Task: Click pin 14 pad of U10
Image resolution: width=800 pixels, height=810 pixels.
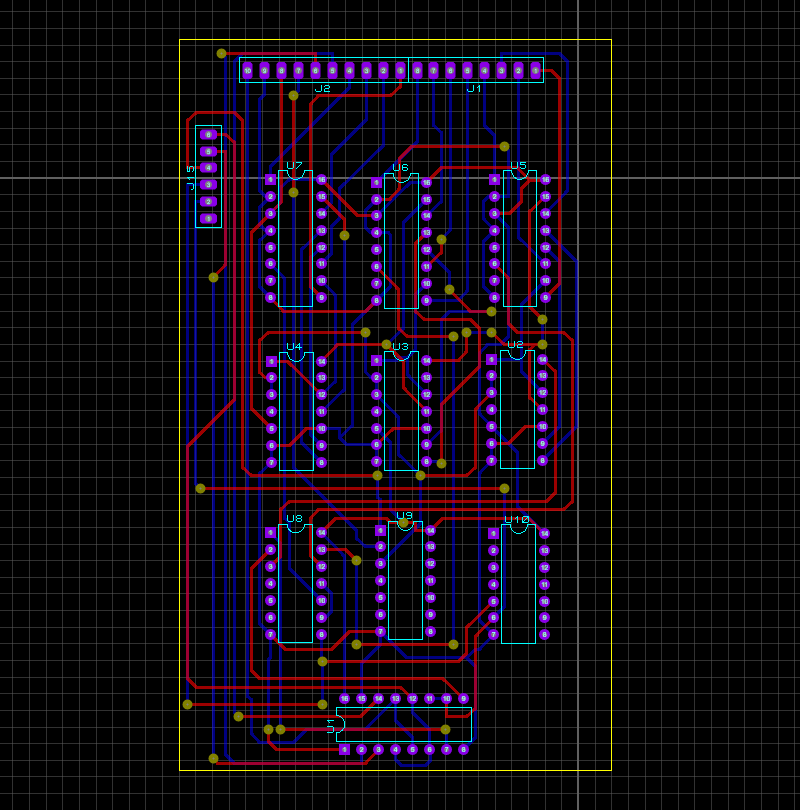Action: [x=544, y=534]
